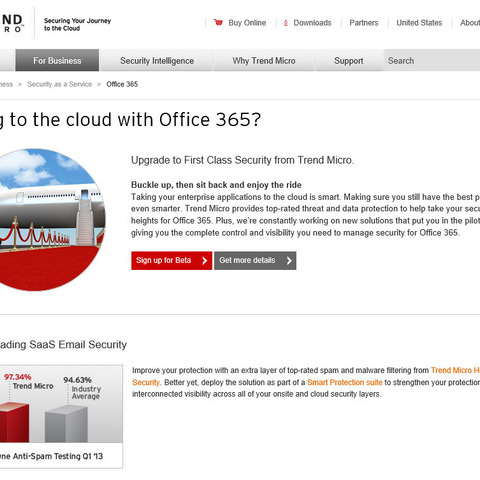This screenshot has width=480, height=480.
Task: Click the red download icon beside Downloads
Action: pyautogui.click(x=286, y=23)
